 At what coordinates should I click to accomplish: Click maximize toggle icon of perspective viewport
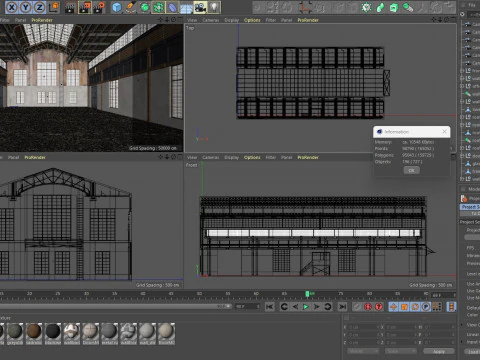pos(179,20)
